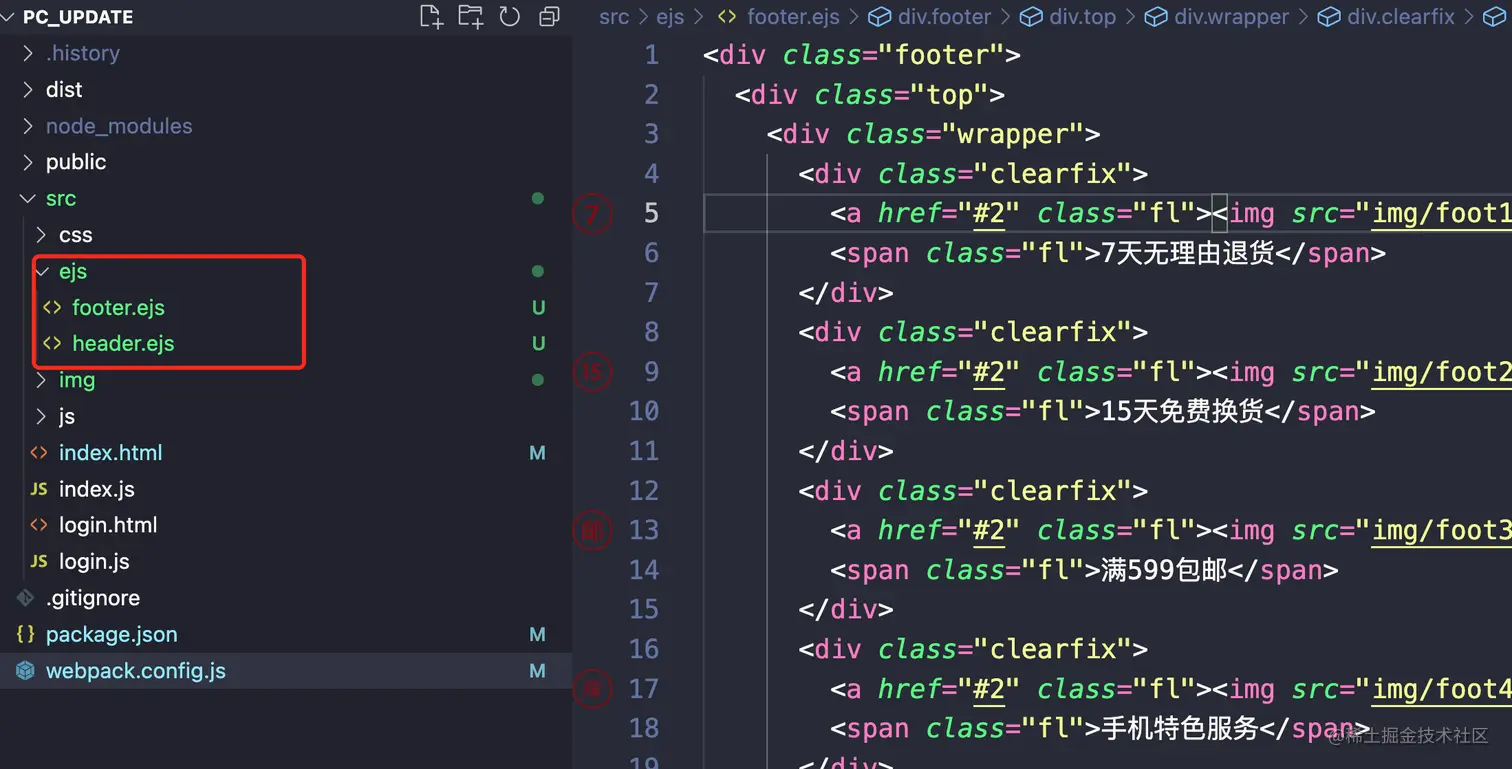
Task: Follow the img/foot2 link on line 9
Action: coord(1441,372)
